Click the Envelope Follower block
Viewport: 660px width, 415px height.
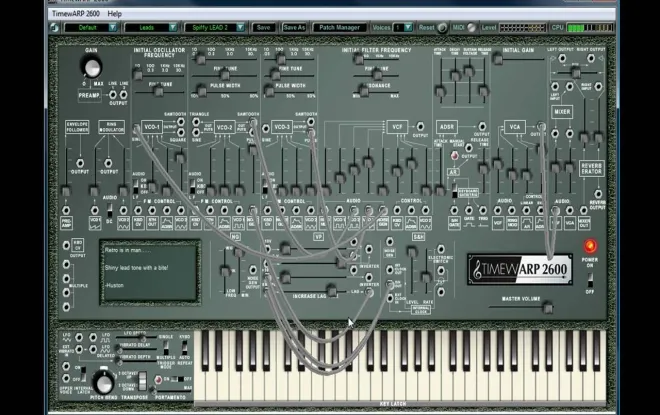pyautogui.click(x=77, y=127)
